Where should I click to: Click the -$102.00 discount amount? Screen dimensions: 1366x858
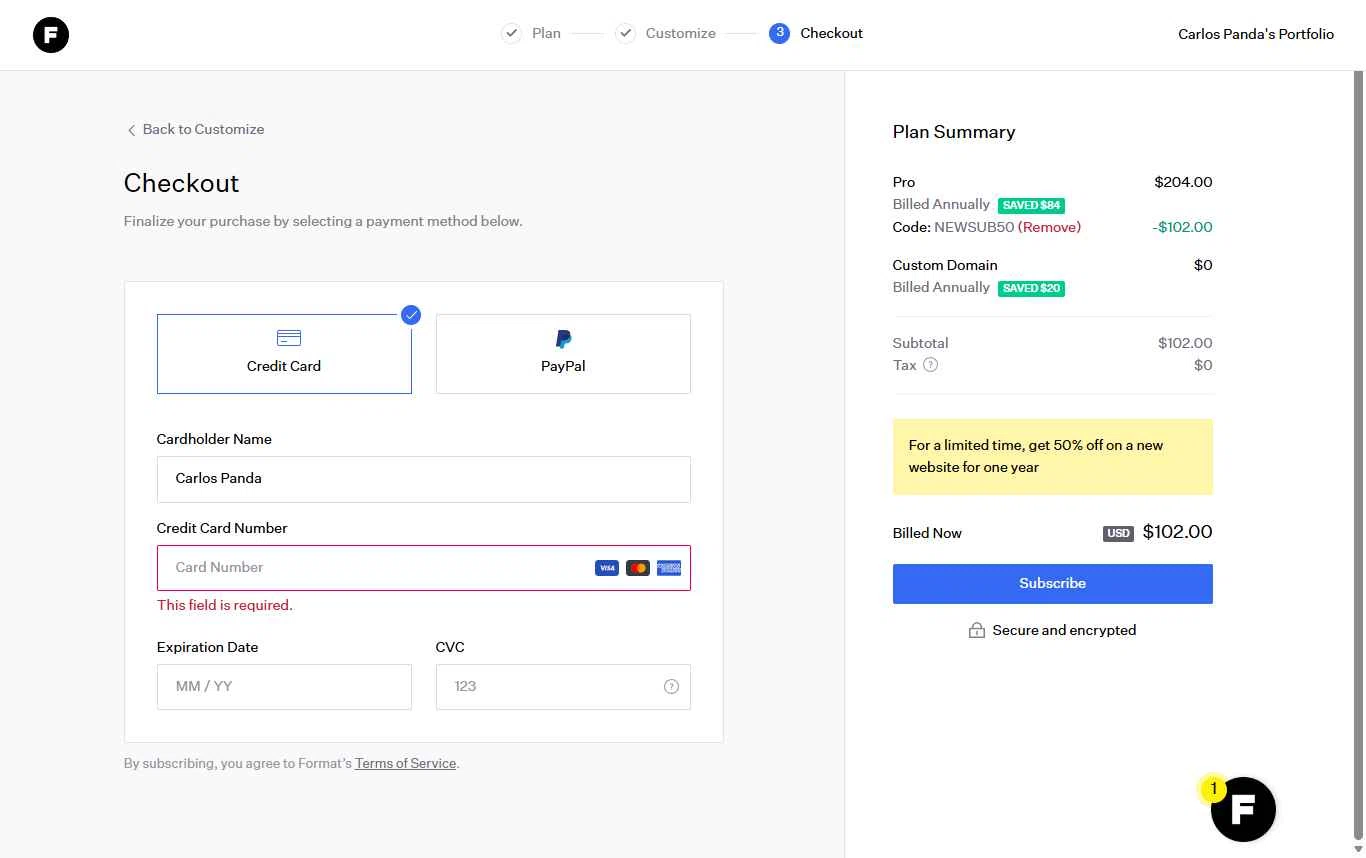(1182, 227)
